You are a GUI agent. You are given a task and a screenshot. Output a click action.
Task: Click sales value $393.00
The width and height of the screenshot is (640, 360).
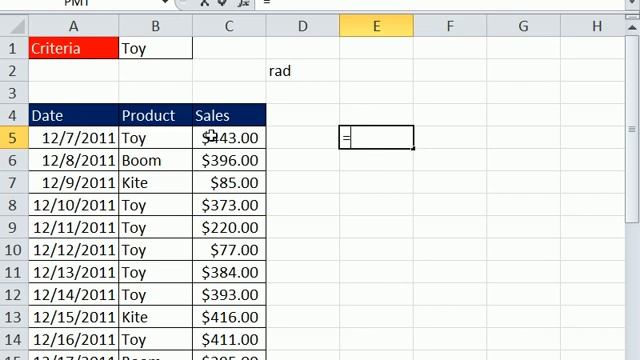[229, 295]
